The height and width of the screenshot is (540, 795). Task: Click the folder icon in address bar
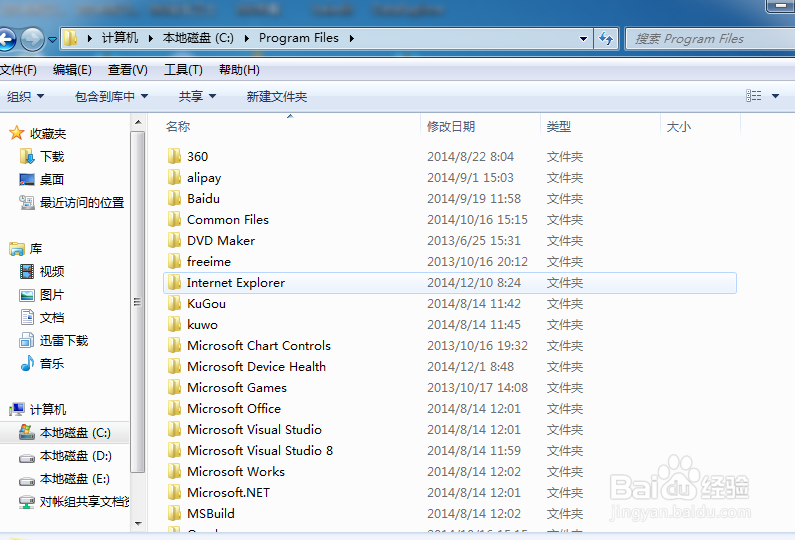coord(70,39)
